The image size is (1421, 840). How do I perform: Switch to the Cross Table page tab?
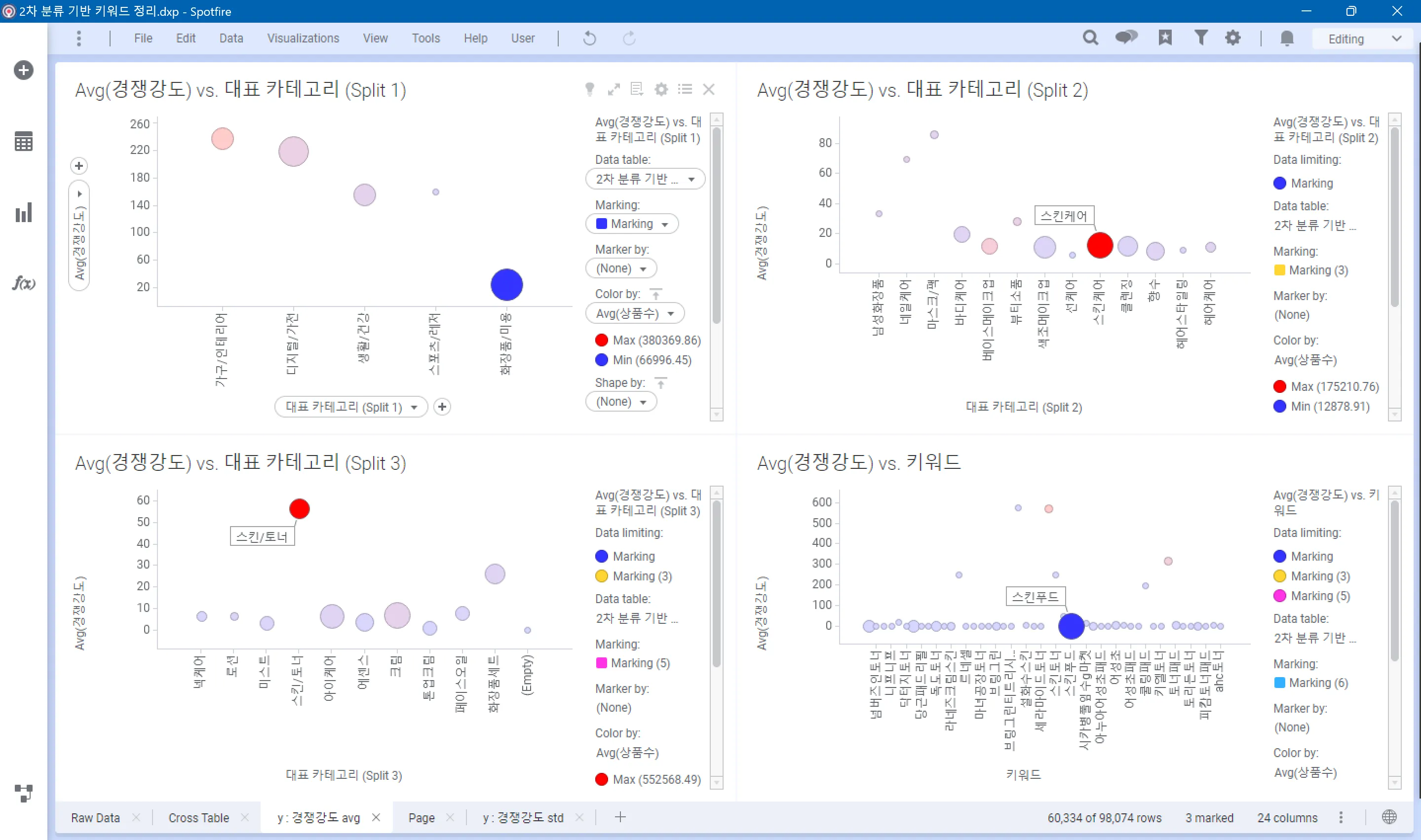point(198,817)
